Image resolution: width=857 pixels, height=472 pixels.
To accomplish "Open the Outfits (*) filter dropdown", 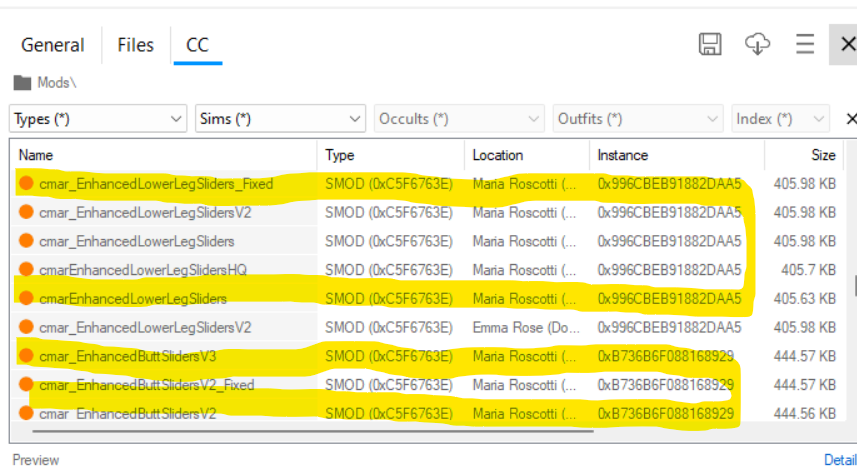I will (x=638, y=119).
